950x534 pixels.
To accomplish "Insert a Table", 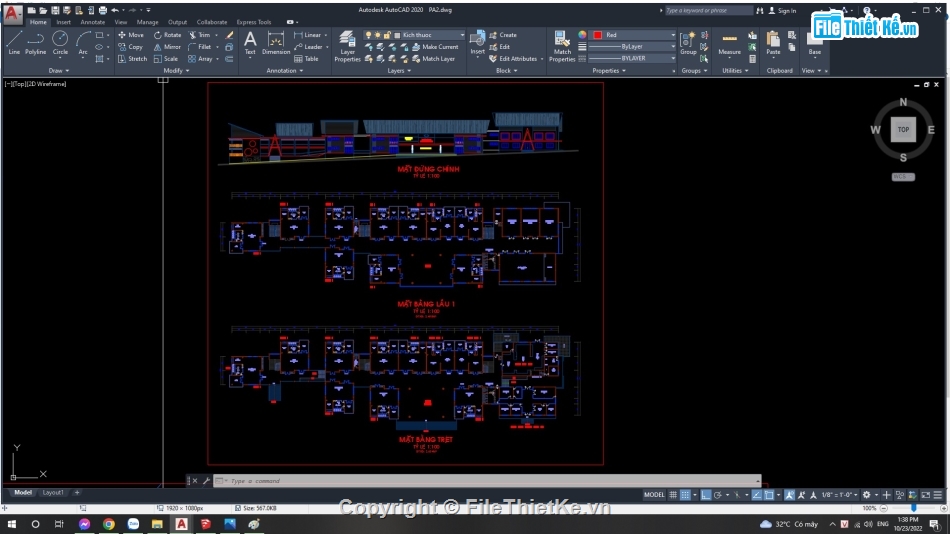I will pos(307,59).
